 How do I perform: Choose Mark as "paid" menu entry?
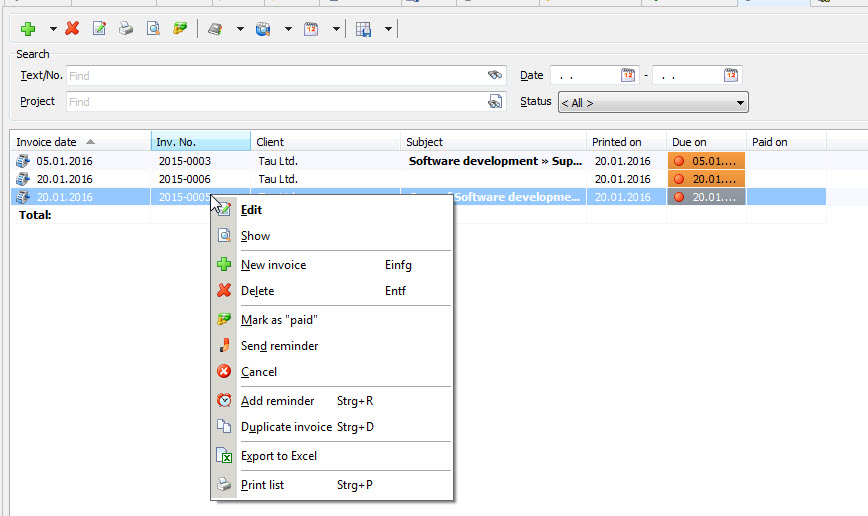click(332, 319)
